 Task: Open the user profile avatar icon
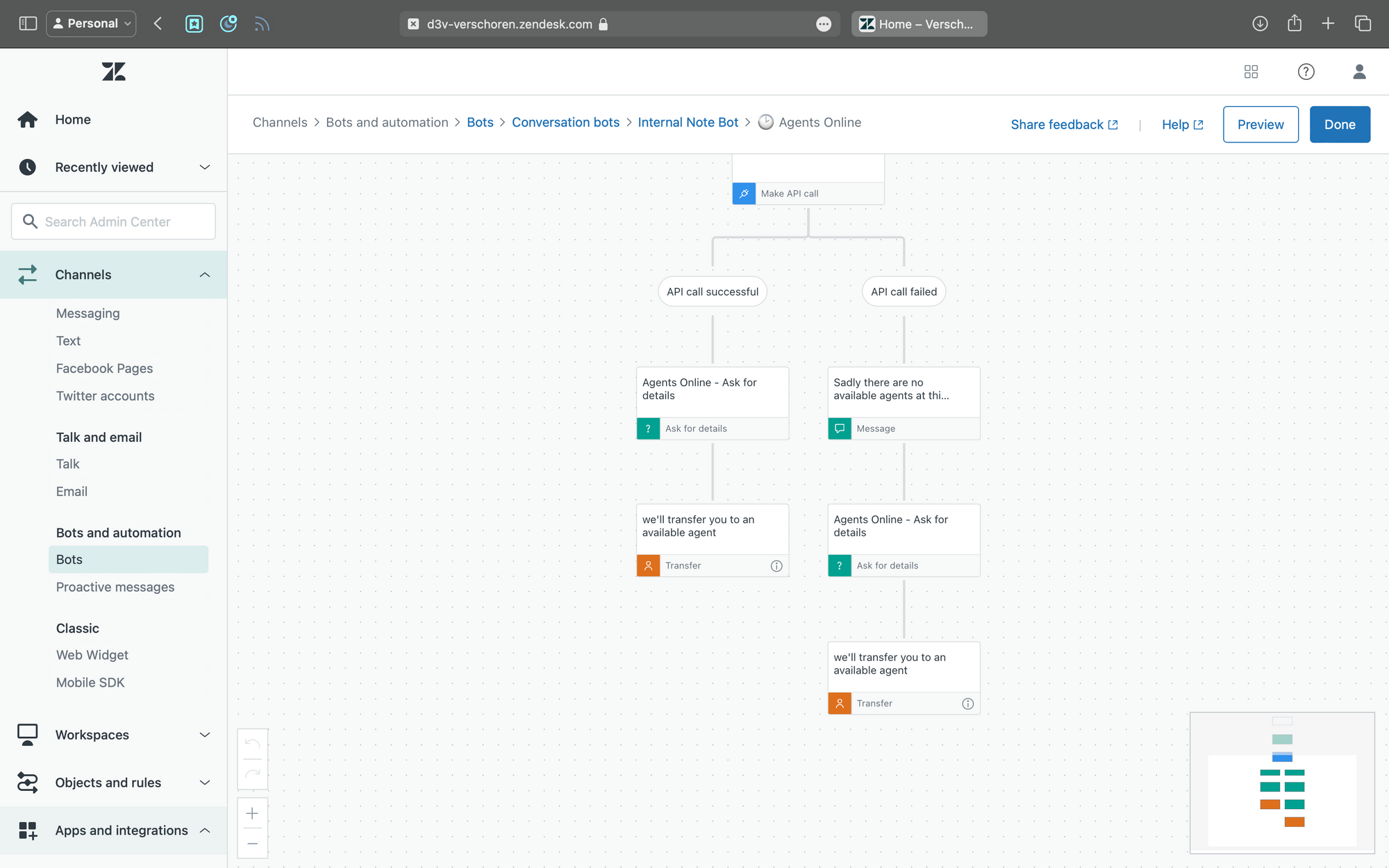(1359, 72)
